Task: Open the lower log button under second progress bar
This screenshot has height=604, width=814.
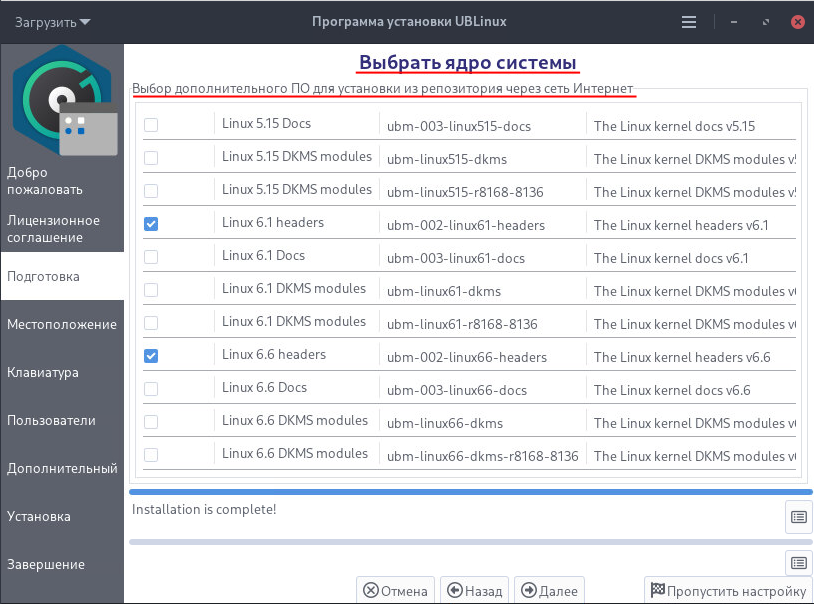Action: pos(798,562)
